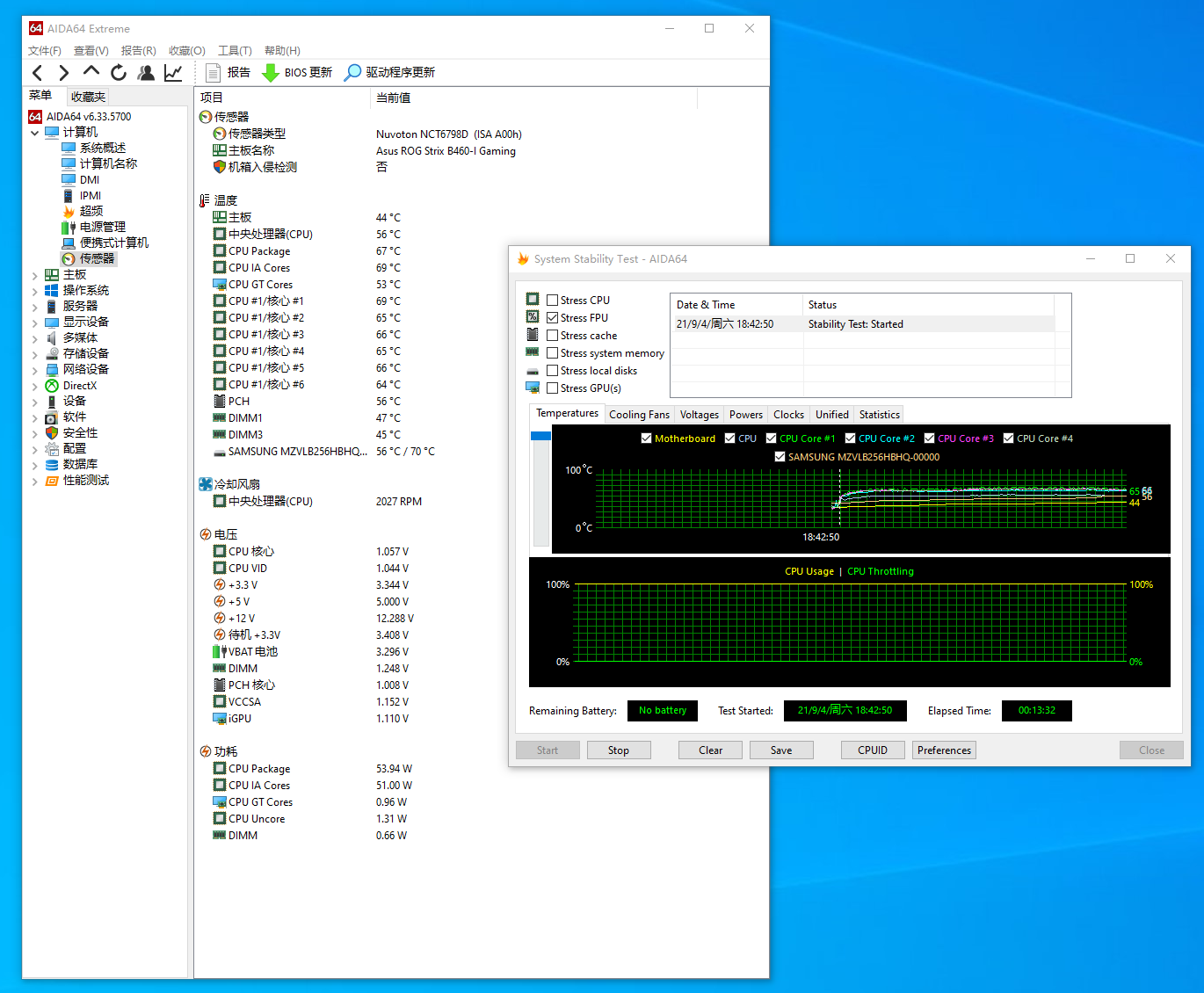Open the Preferences button
The image size is (1204, 993).
(x=945, y=750)
